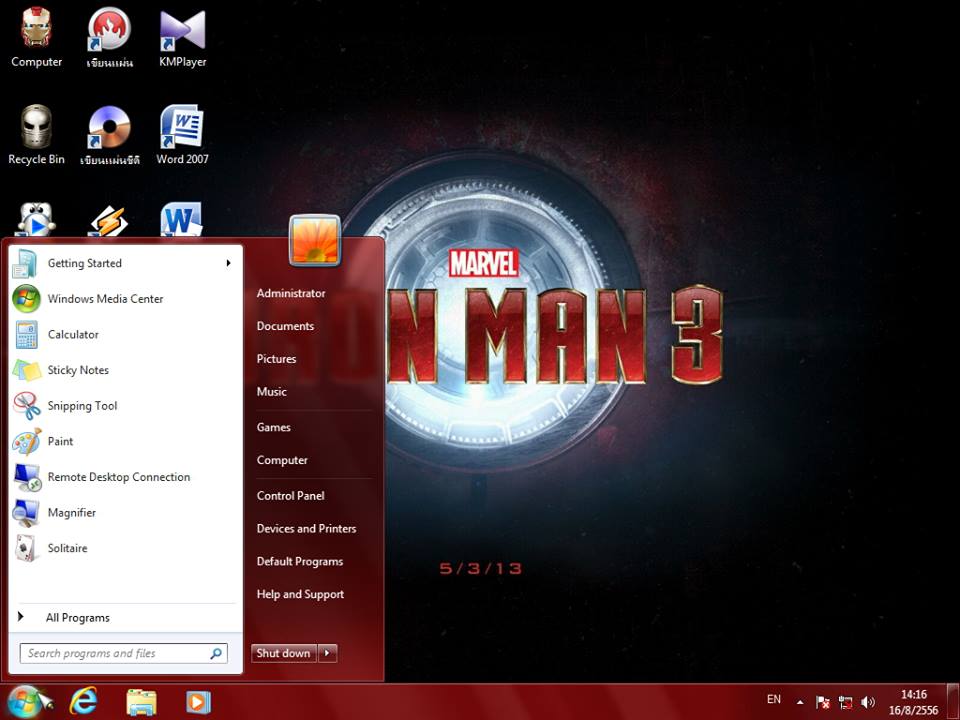Image resolution: width=960 pixels, height=720 pixels.
Task: Open the Shut down options arrow
Action: (328, 653)
